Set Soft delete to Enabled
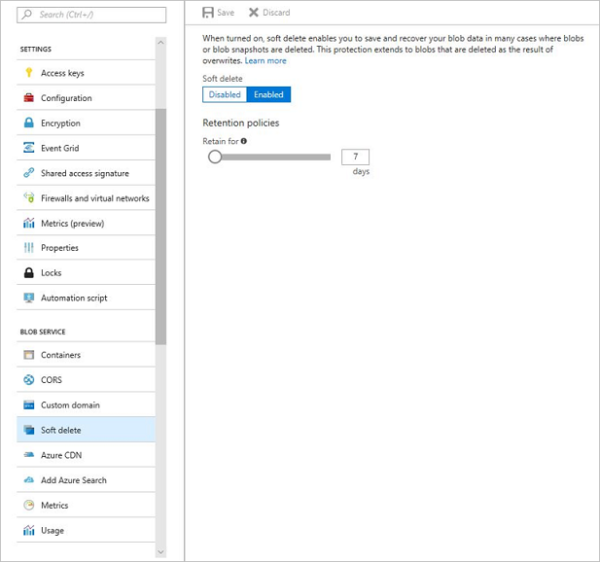This screenshot has height=562, width=600. click(x=269, y=94)
